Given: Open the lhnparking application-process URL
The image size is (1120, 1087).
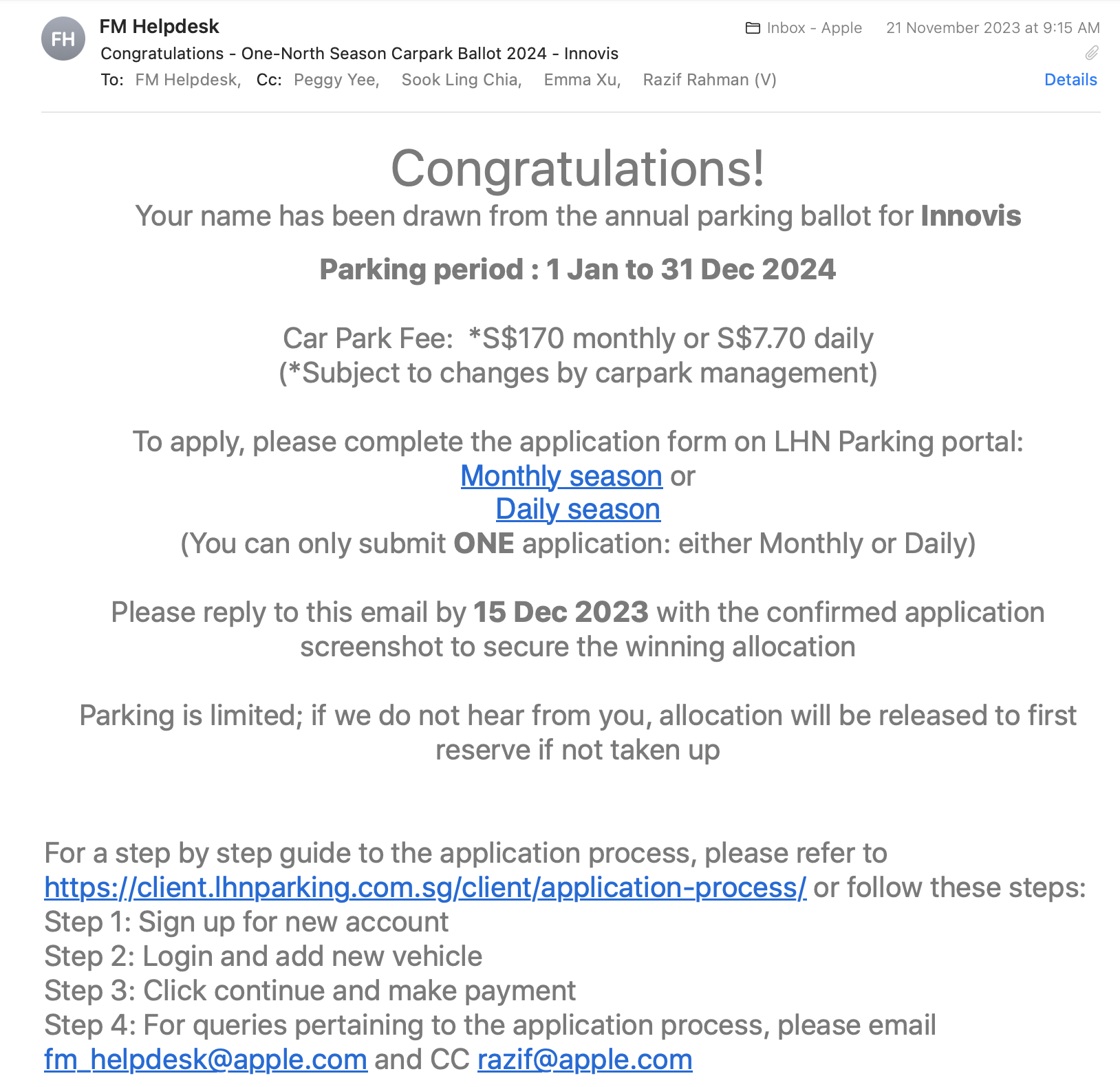Looking at the screenshot, I should pyautogui.click(x=425, y=887).
